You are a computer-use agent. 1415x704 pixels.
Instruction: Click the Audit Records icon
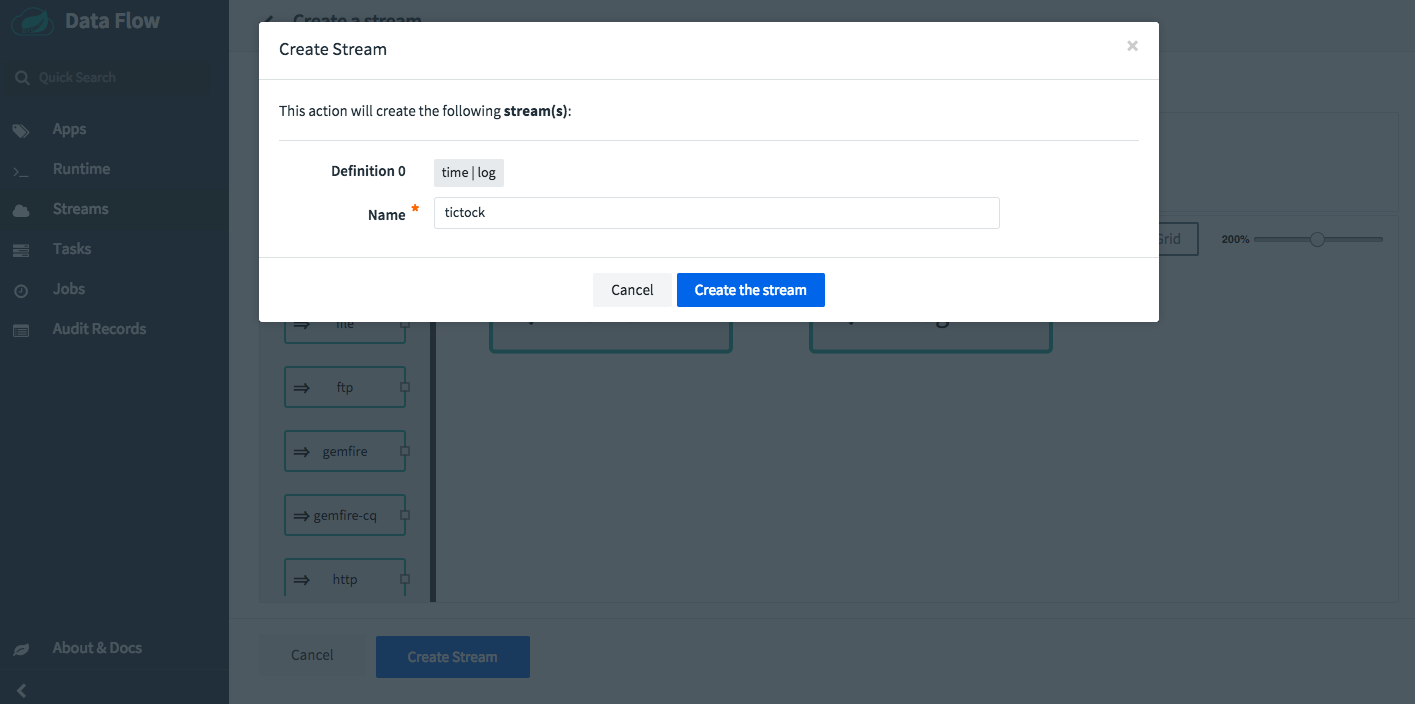pyautogui.click(x=21, y=330)
